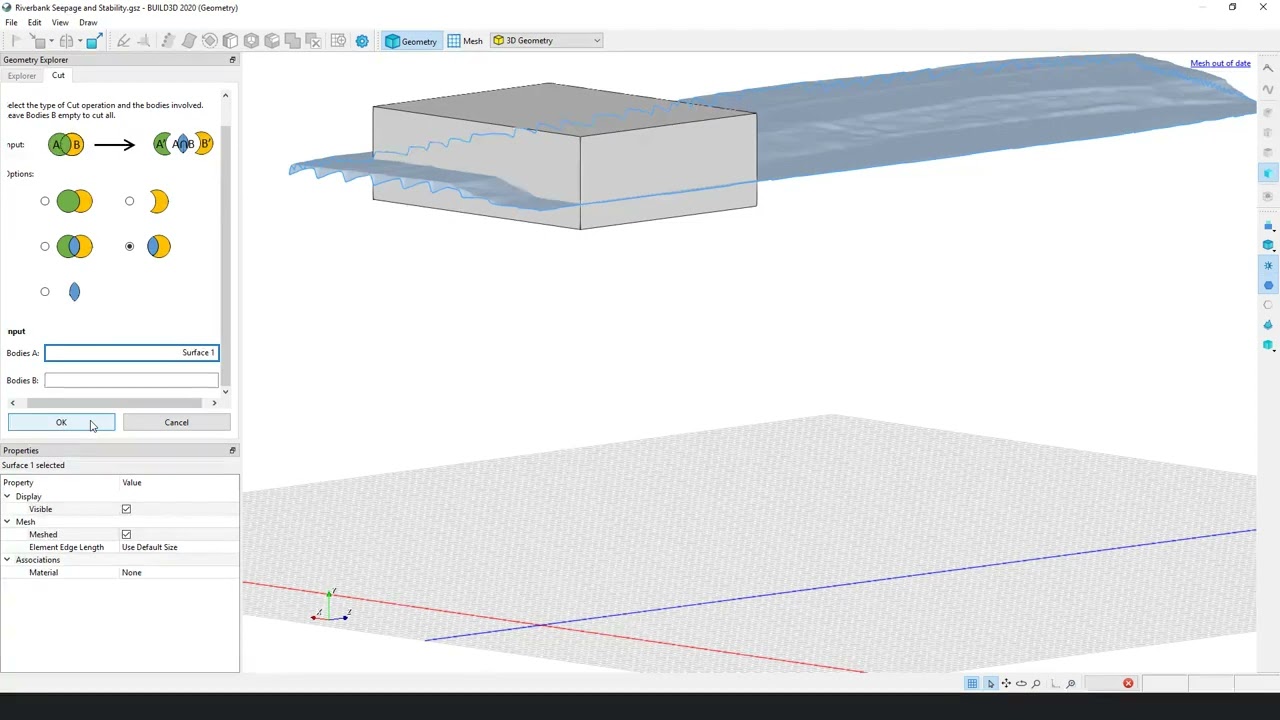
Task: Open the Edit menu
Action: (35, 22)
